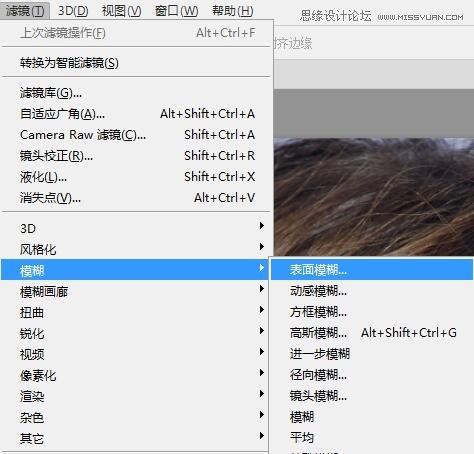Expand the 像素化 submenu

point(135,376)
